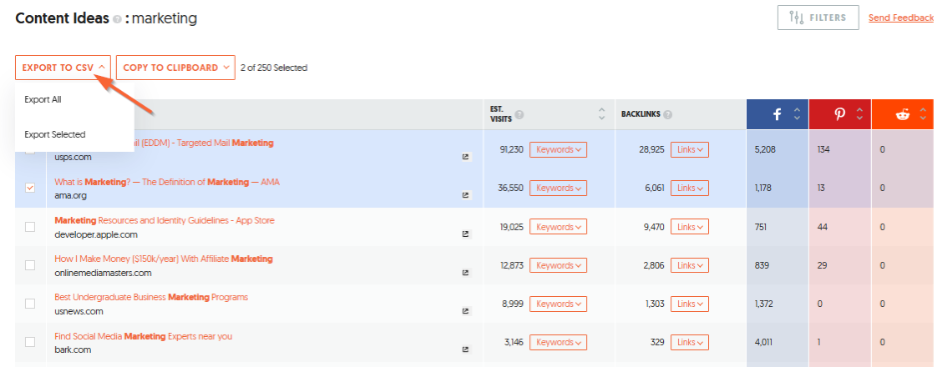Expand Links dropdown for usps.com row
Screen dimensions: 936x367
coord(689,150)
